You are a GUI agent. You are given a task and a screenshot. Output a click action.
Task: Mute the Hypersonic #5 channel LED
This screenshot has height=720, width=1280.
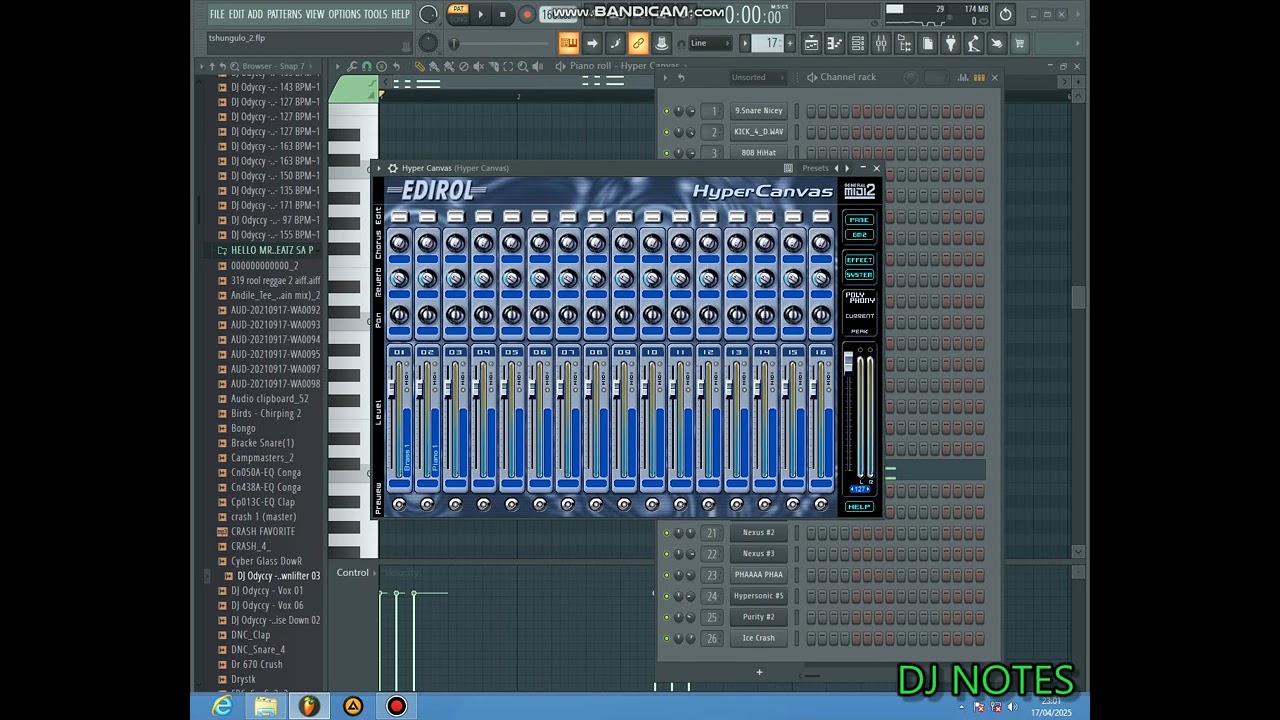coord(667,596)
